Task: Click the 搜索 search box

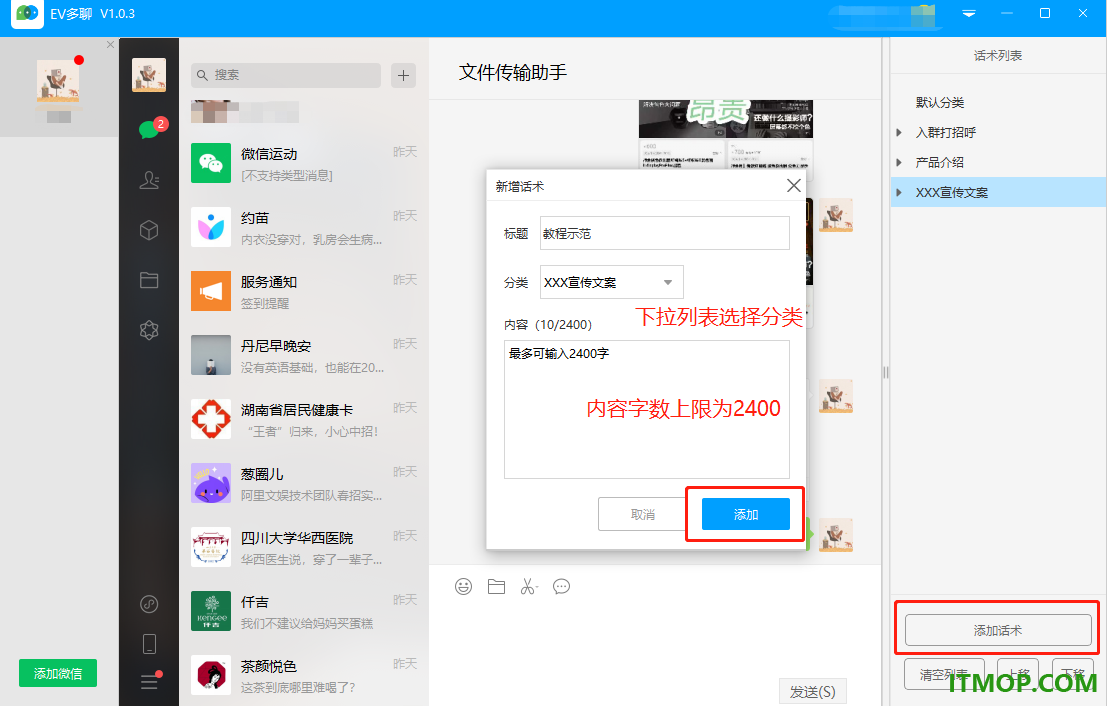Action: (x=285, y=75)
